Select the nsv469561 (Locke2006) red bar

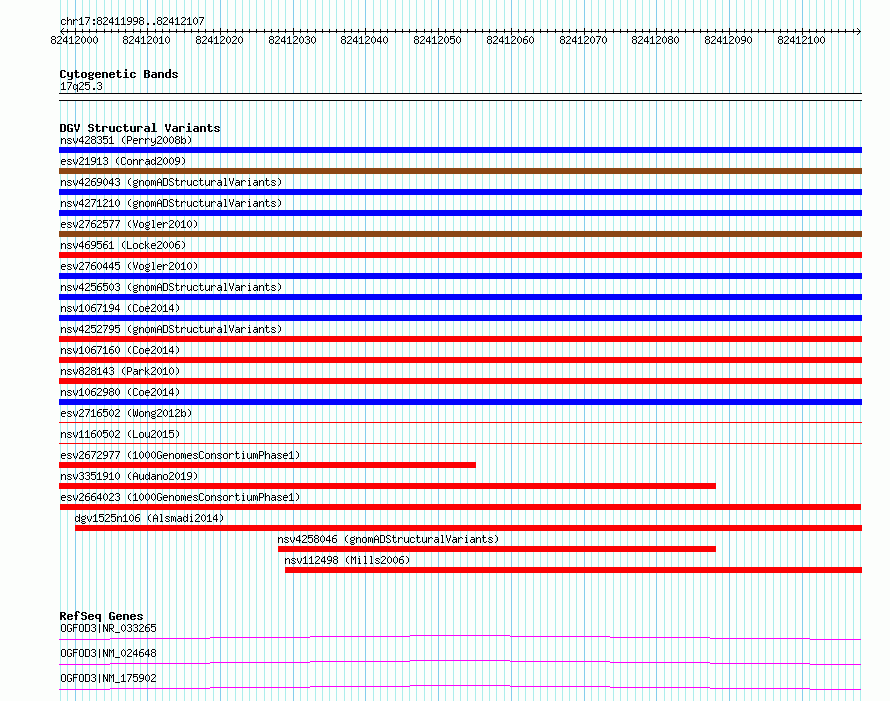460,255
